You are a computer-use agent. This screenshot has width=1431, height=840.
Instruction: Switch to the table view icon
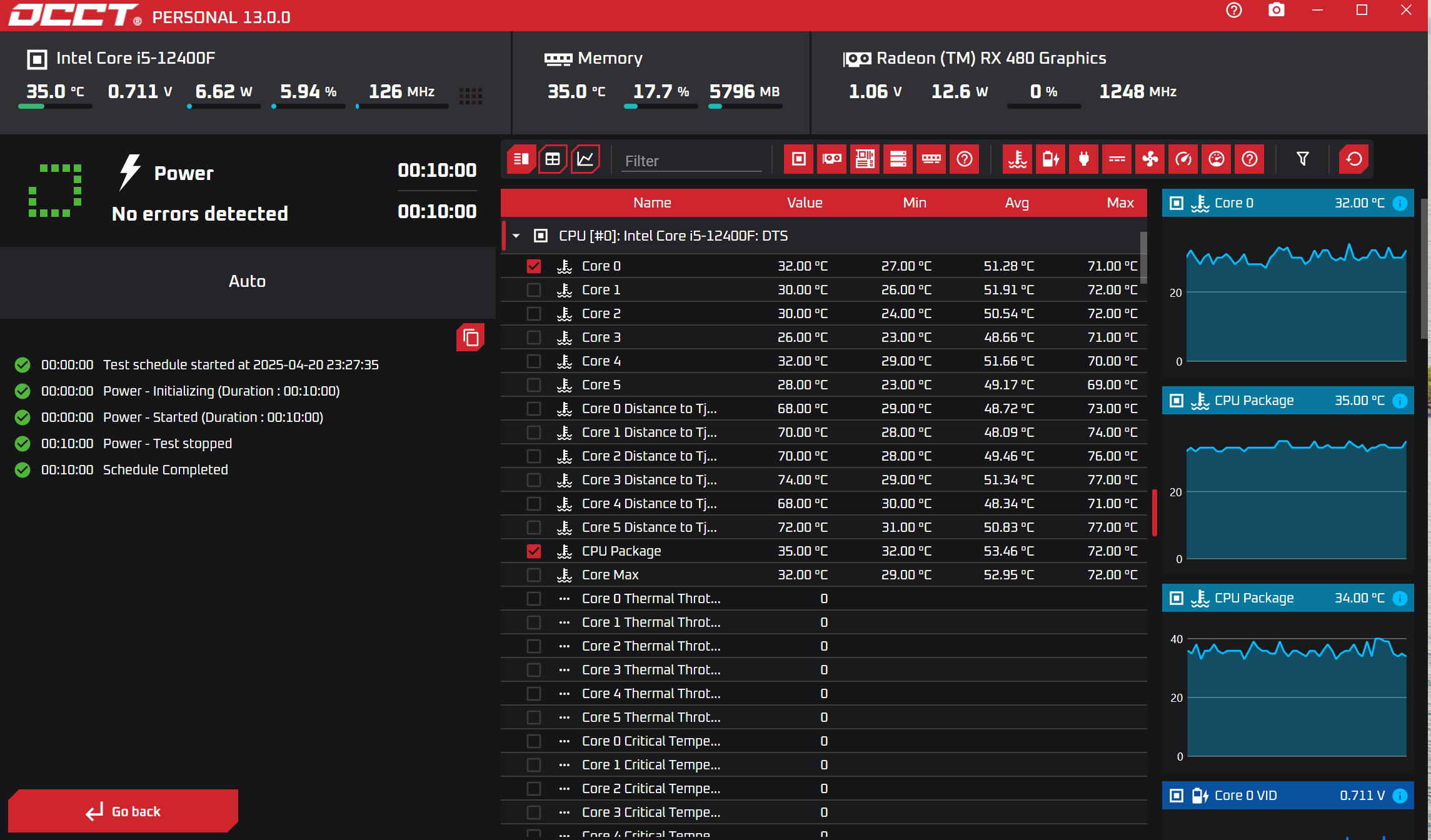(x=553, y=159)
